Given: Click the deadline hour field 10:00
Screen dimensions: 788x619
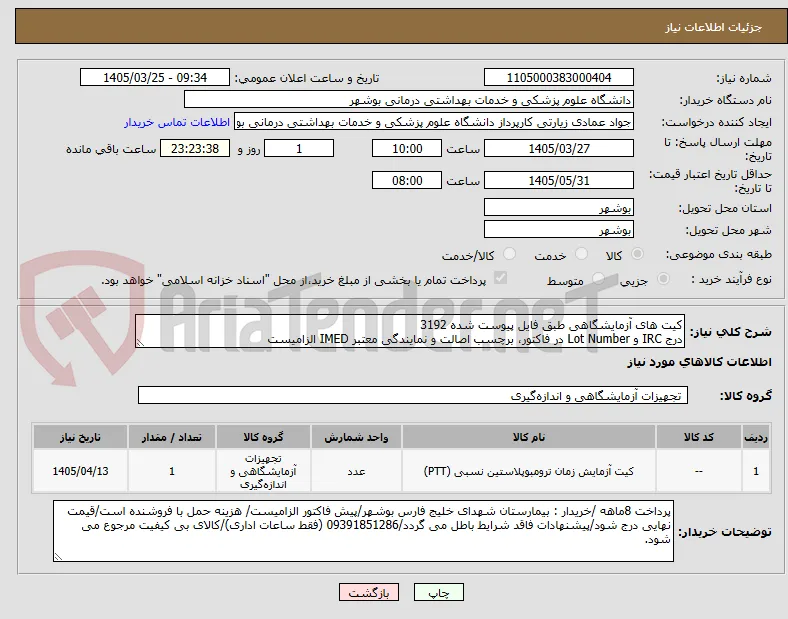Looking at the screenshot, I should pos(407,149).
